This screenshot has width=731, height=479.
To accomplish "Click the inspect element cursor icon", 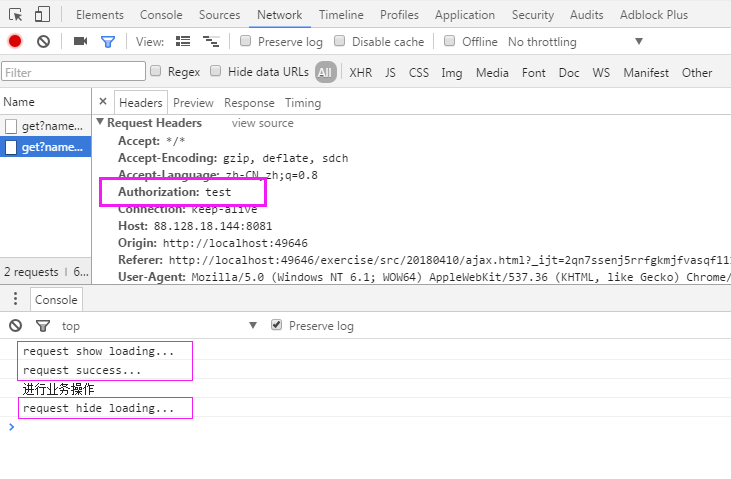I will coord(15,15).
